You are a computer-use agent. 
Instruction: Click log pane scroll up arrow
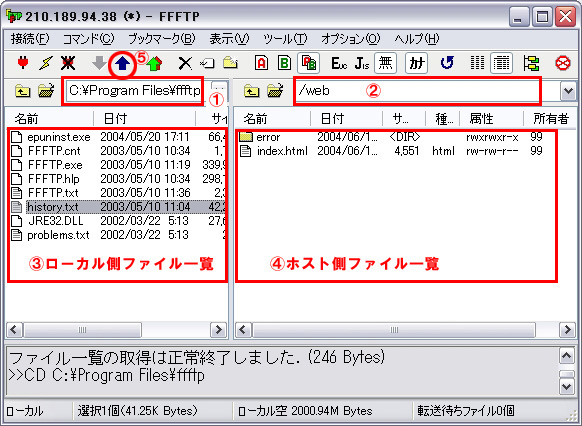[567, 356]
